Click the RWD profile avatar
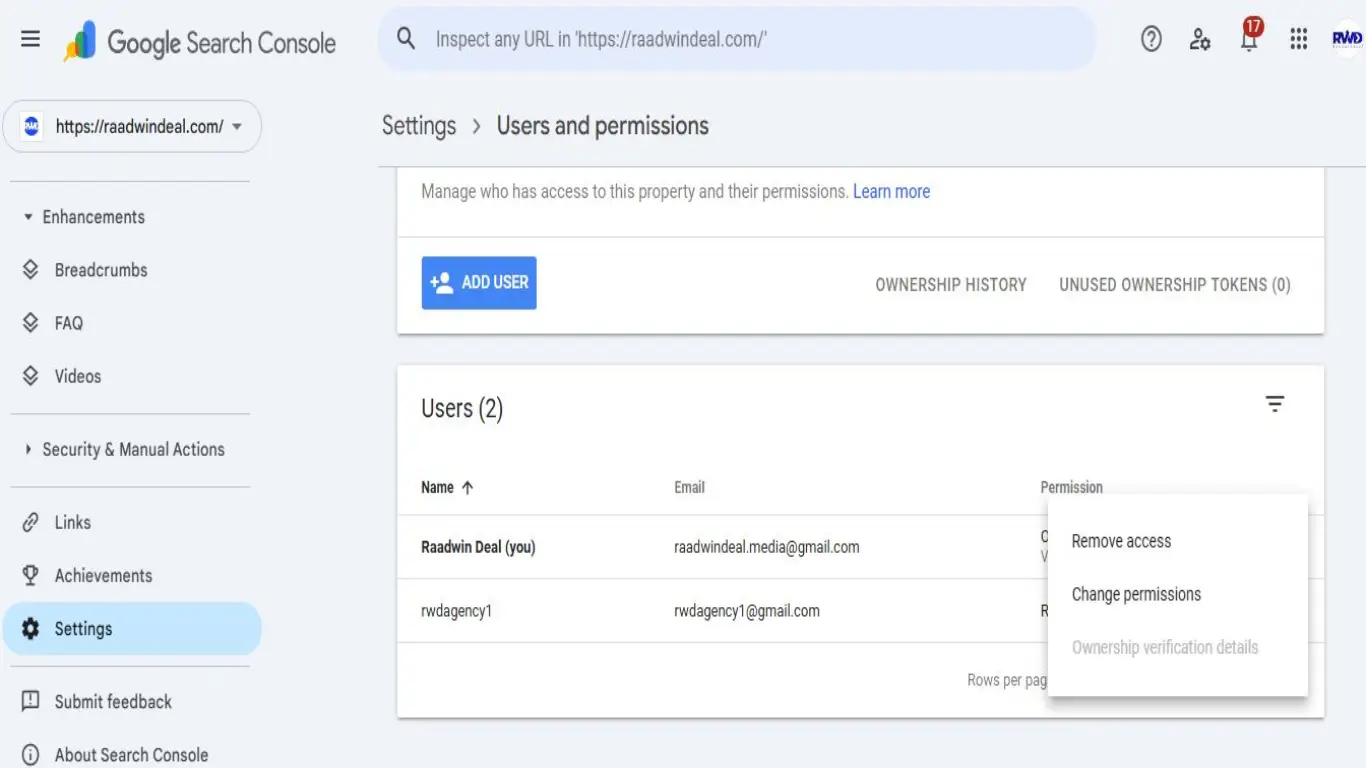The height and width of the screenshot is (768, 1366). click(1344, 39)
